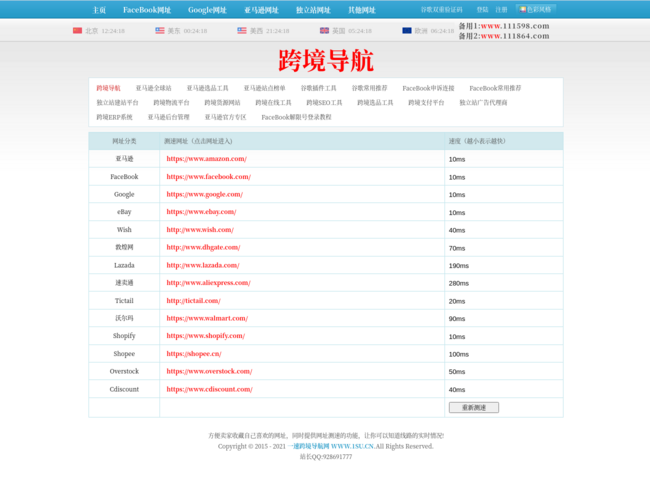This screenshot has width=650, height=500.
Task: Select the 跨境选品工具 category
Action: [x=375, y=102]
